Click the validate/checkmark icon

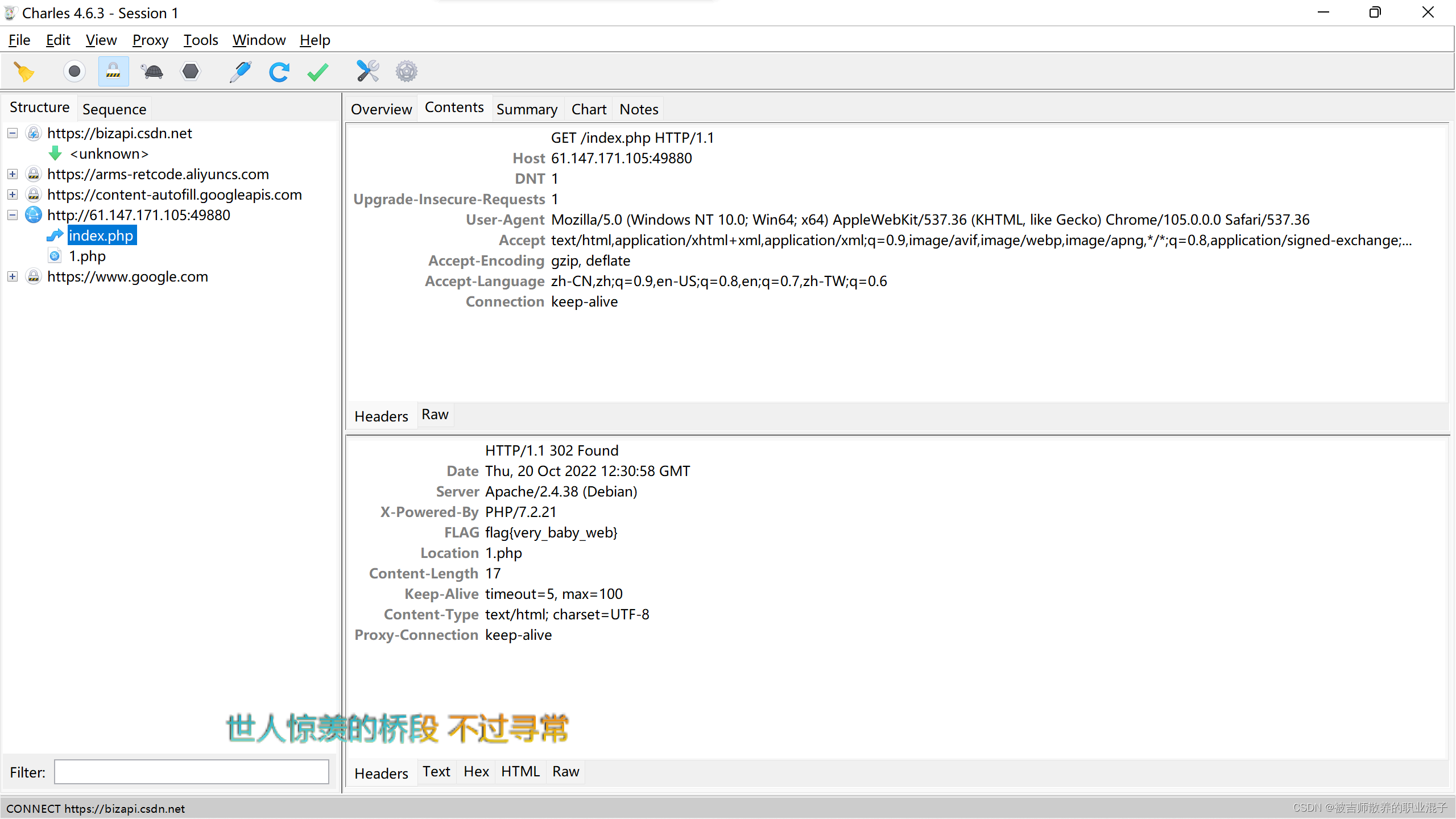(319, 72)
